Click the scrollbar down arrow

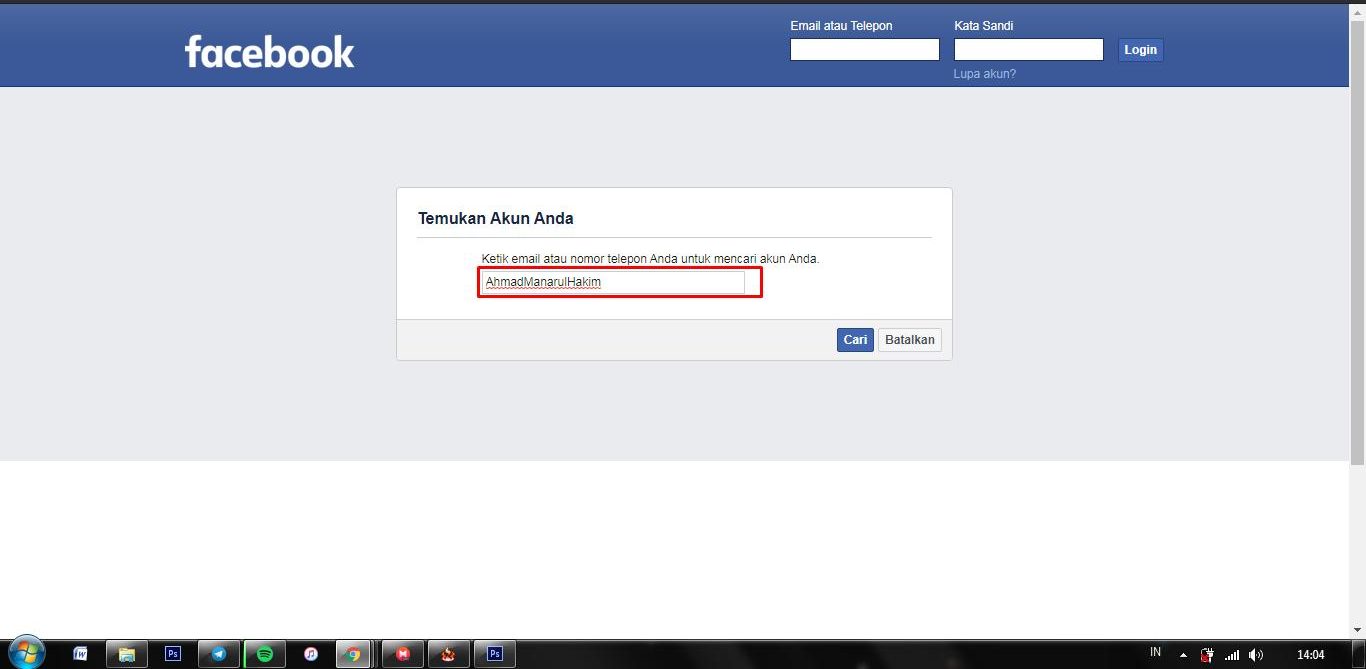[x=1357, y=629]
